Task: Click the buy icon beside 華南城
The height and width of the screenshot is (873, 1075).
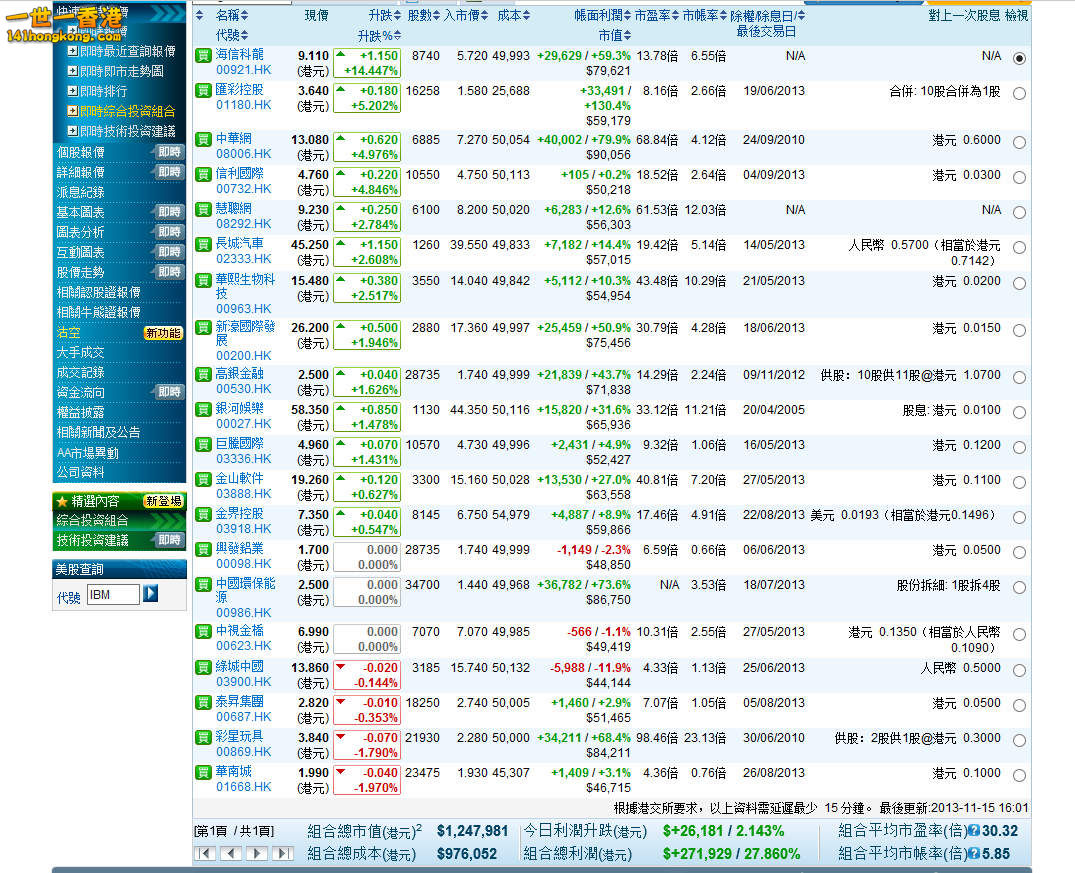Action: [203, 772]
